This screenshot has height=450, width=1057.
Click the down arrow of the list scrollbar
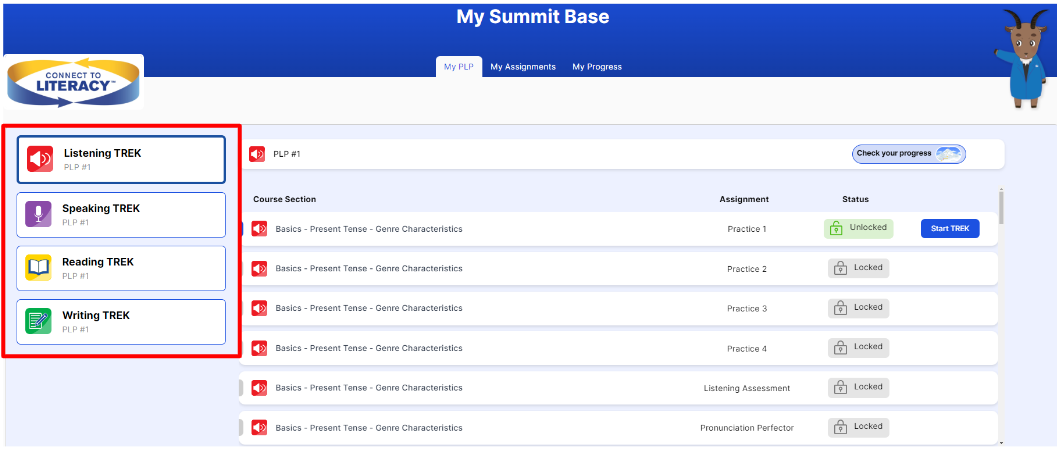[1000, 443]
